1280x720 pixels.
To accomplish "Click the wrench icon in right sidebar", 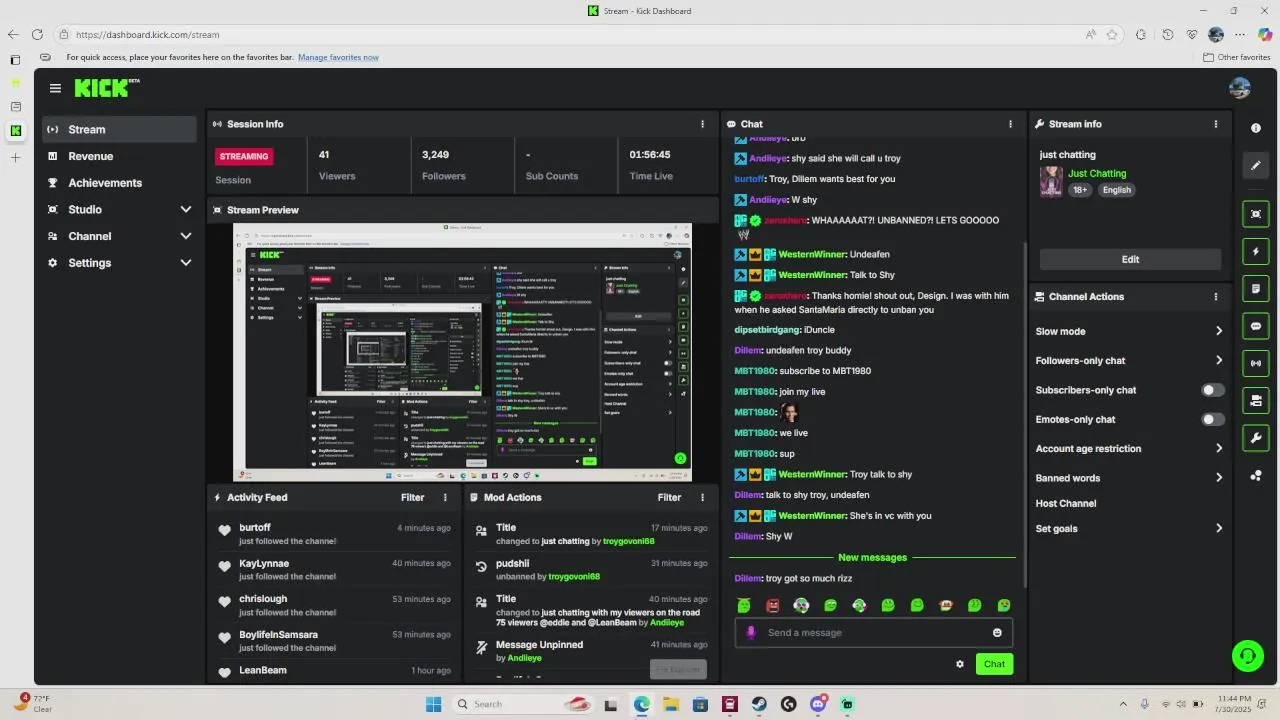I will 1256,438.
